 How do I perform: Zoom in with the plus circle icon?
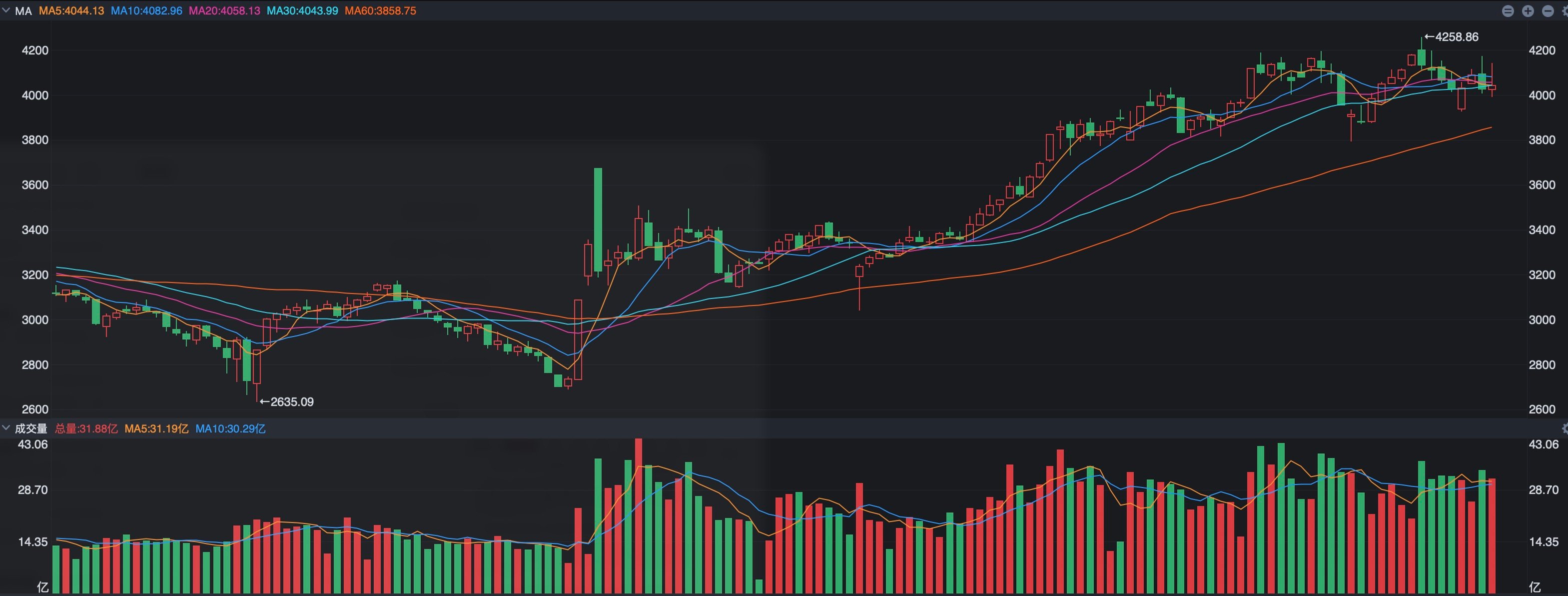click(x=1528, y=11)
